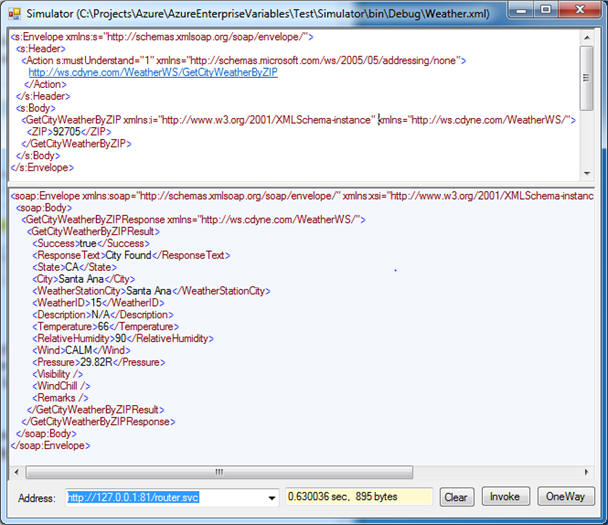Minimize the Simulator window
This screenshot has height=525, width=608.
521,10
